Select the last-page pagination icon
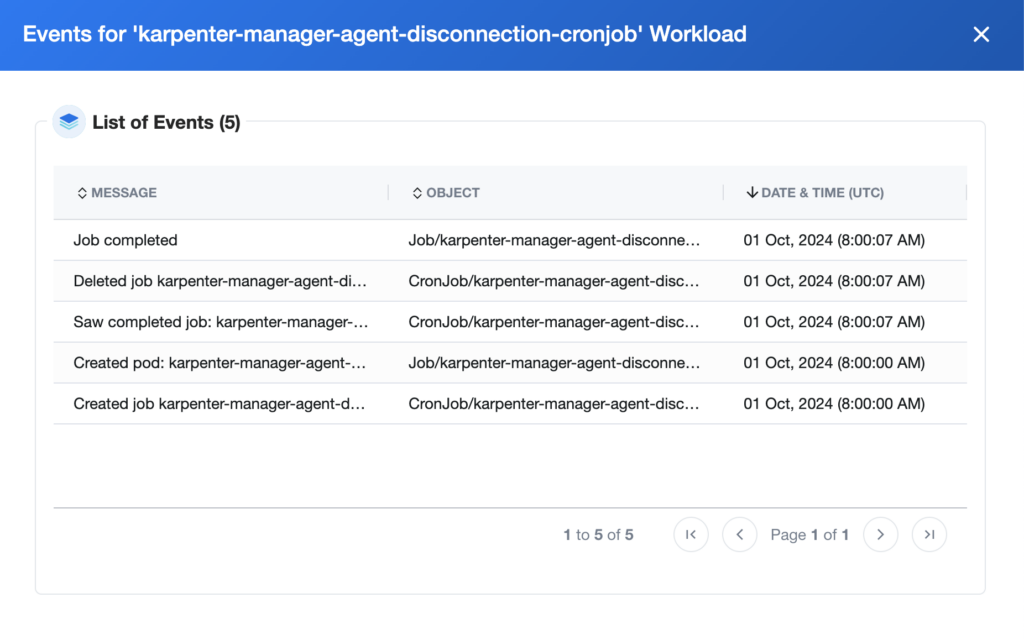The height and width of the screenshot is (640, 1024). tap(929, 534)
